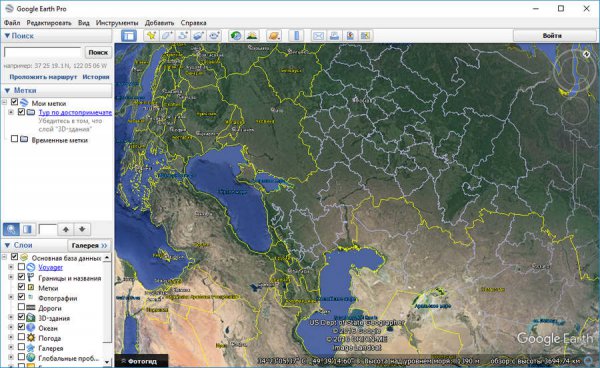View in Google Maps icon
Viewport: 600px width, 368px height.
[x=365, y=36]
